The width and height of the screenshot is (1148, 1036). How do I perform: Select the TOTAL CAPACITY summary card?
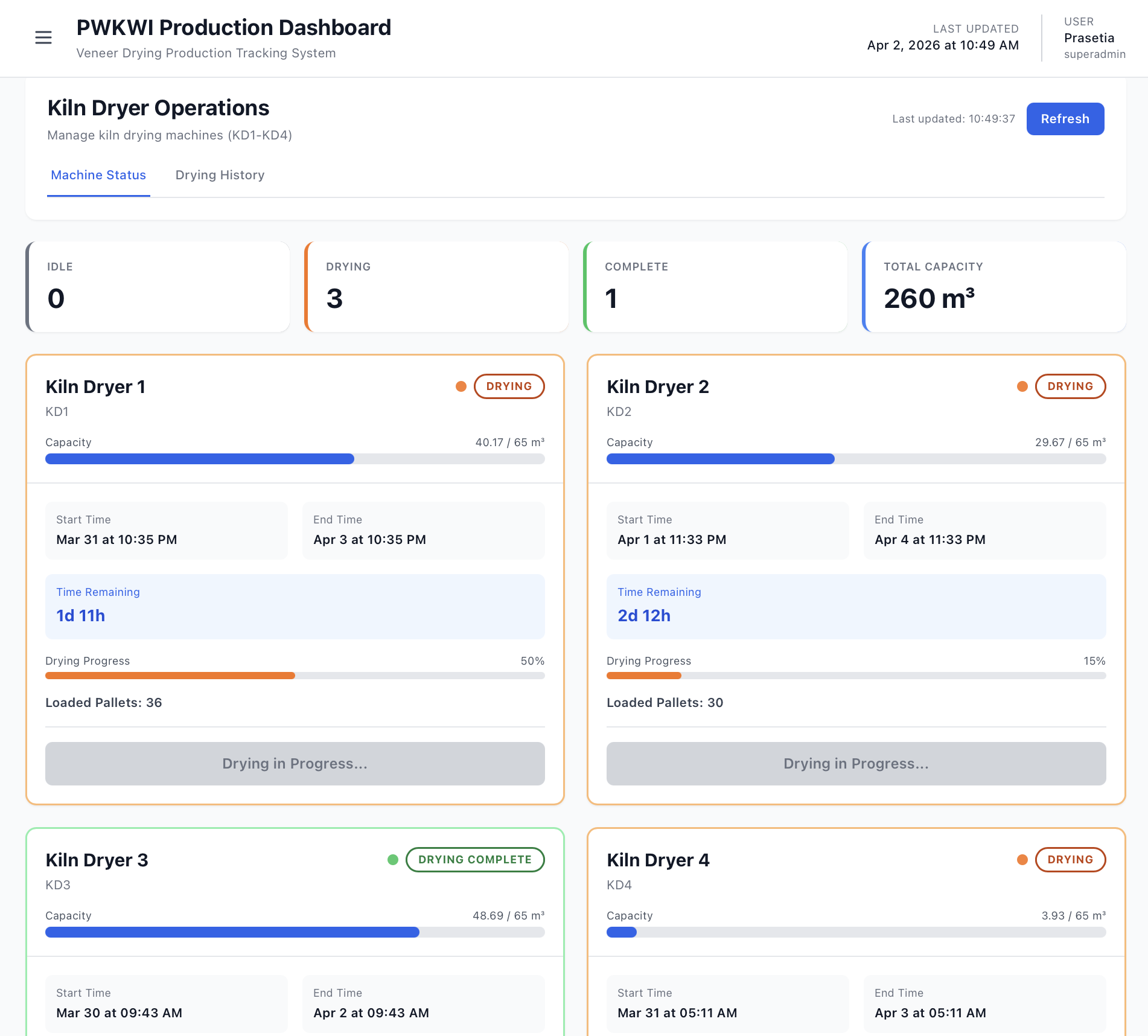click(x=995, y=287)
